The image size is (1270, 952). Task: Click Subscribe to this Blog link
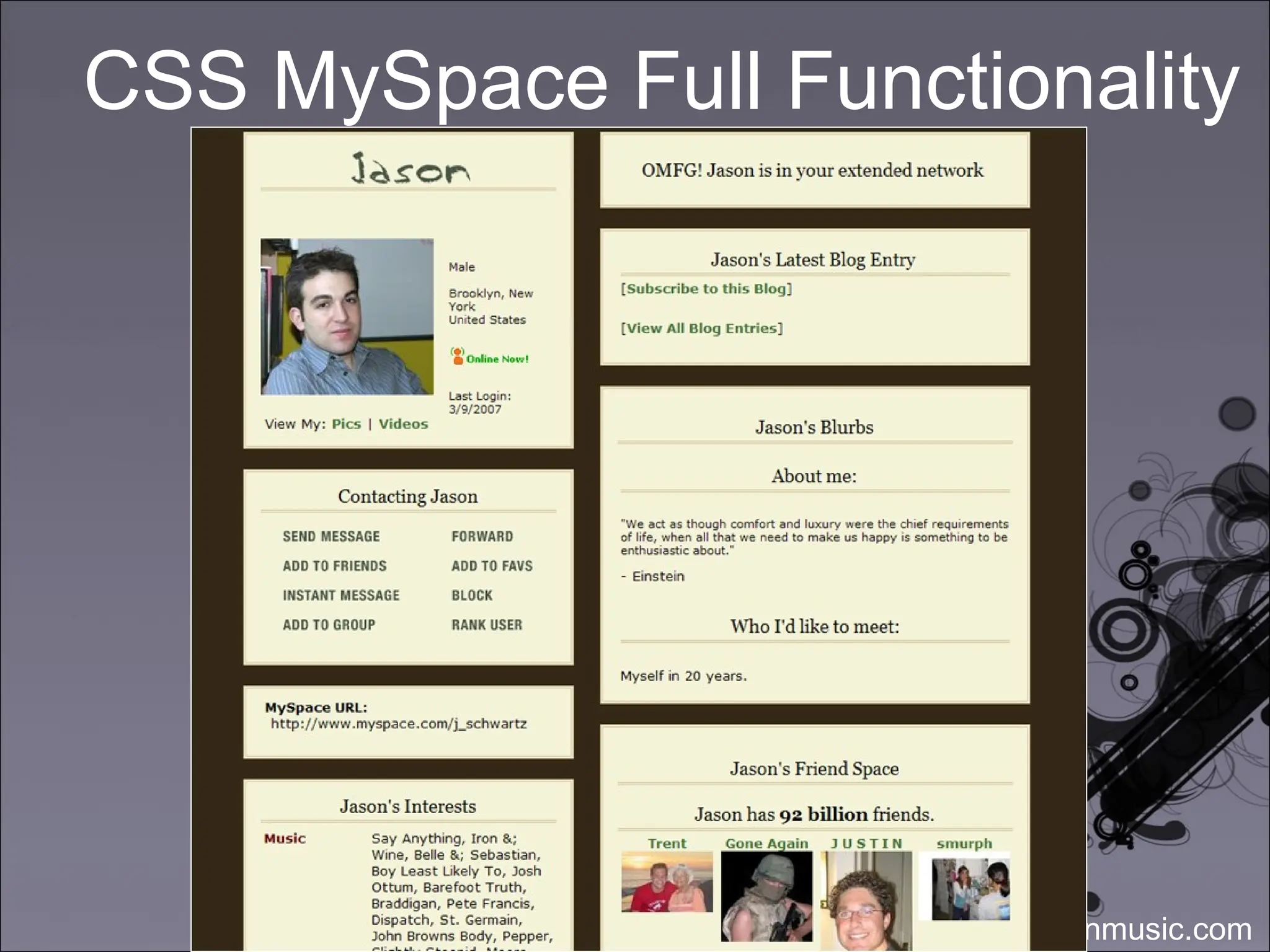706,289
